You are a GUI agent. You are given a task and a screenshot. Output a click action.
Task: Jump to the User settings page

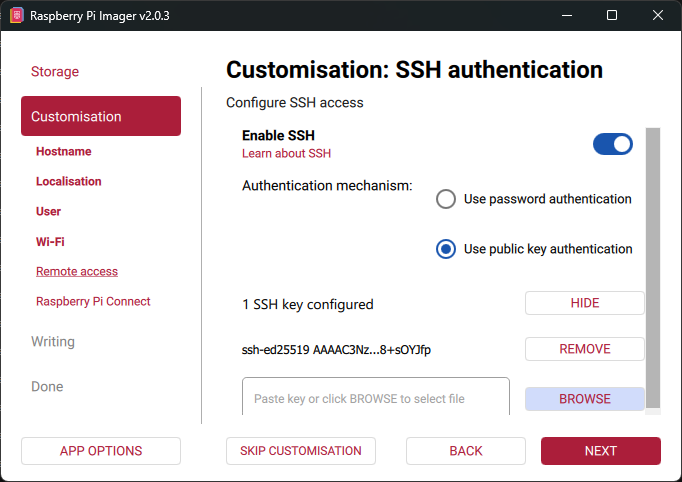tap(49, 212)
